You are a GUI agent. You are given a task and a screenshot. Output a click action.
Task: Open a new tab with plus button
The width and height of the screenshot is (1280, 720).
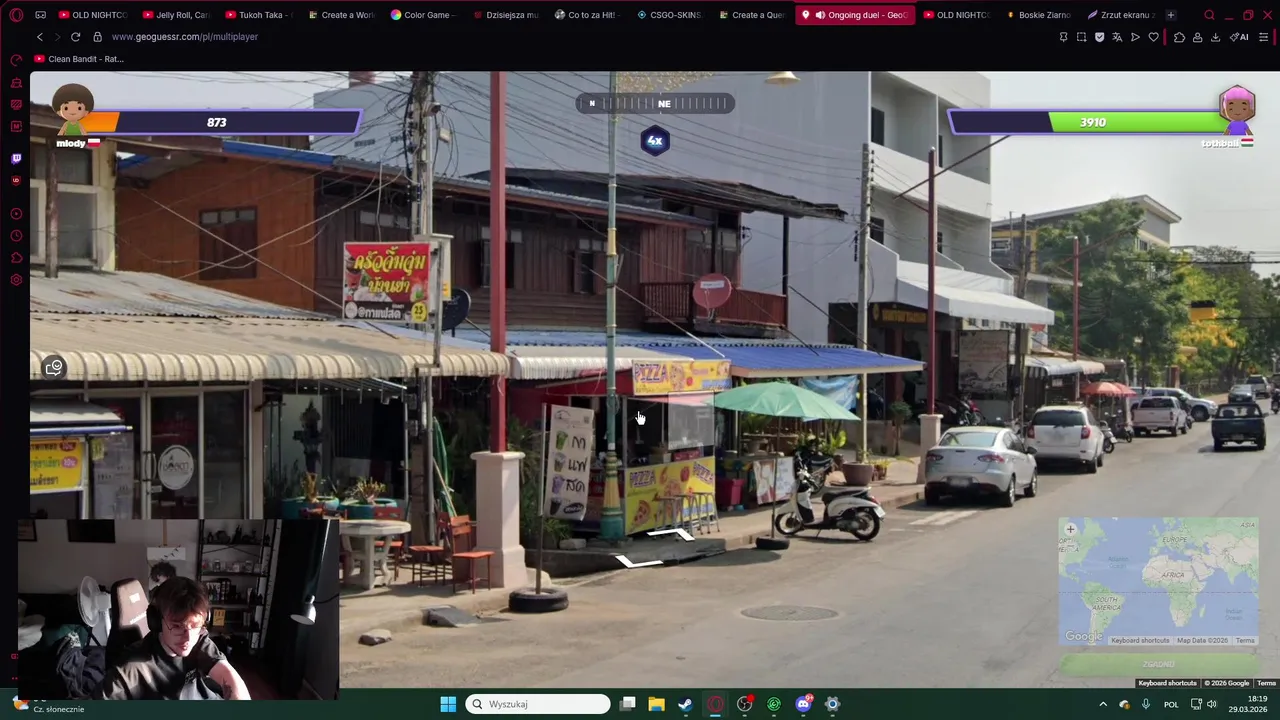point(1170,15)
